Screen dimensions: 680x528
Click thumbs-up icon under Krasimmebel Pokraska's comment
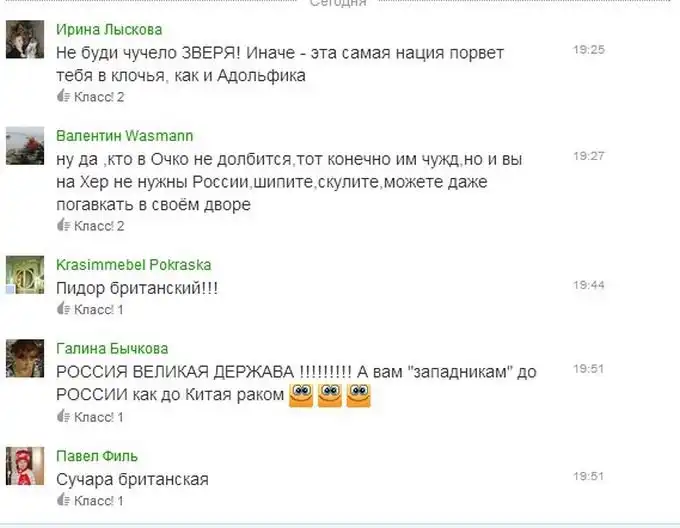pyautogui.click(x=63, y=309)
